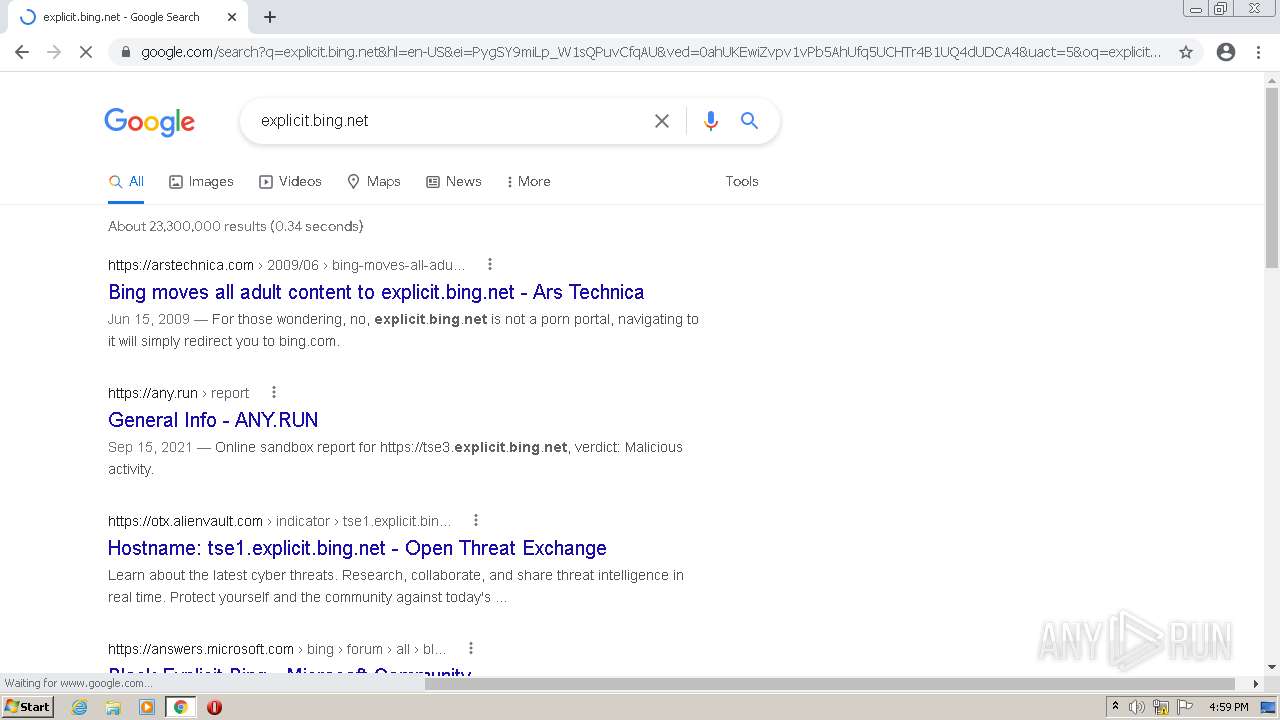
Task: Click the answers.microsoft.com breadcrumb
Action: [277, 649]
